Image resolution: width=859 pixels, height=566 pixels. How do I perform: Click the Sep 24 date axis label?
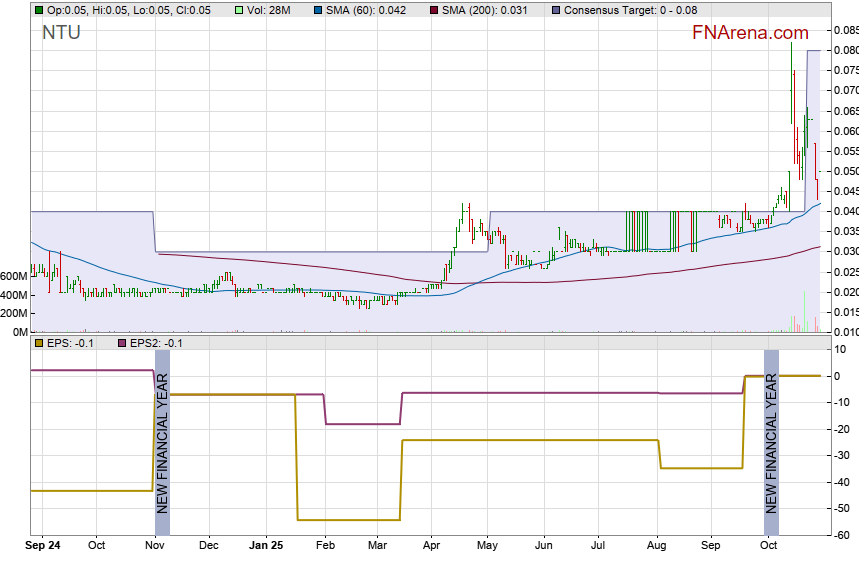(x=44, y=546)
